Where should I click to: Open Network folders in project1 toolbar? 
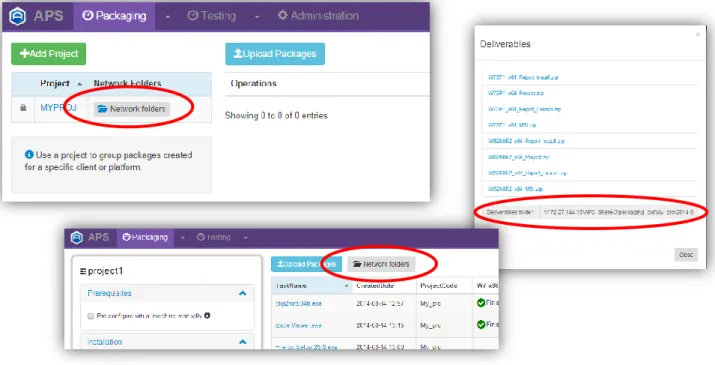[x=382, y=264]
